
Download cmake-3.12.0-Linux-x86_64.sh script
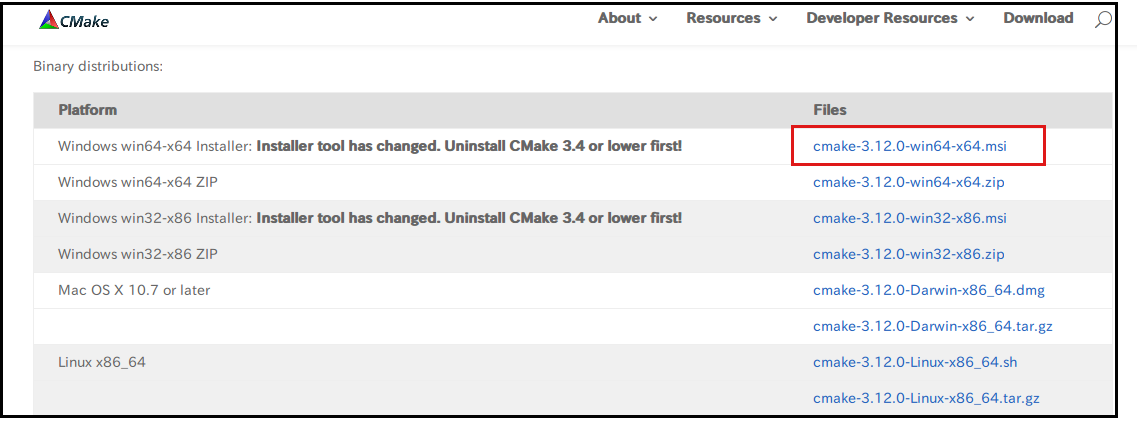(x=915, y=362)
